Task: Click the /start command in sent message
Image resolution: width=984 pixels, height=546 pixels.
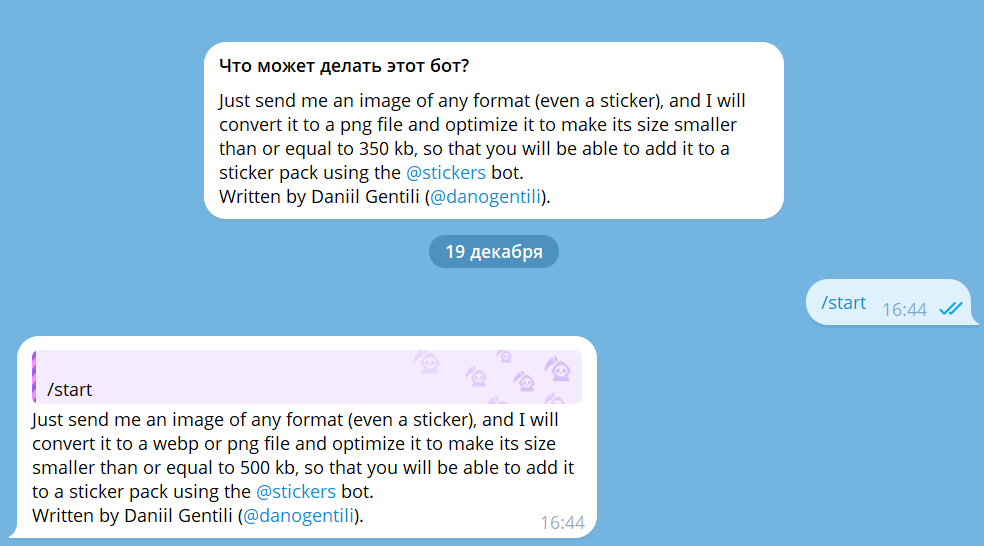Action: pos(843,303)
